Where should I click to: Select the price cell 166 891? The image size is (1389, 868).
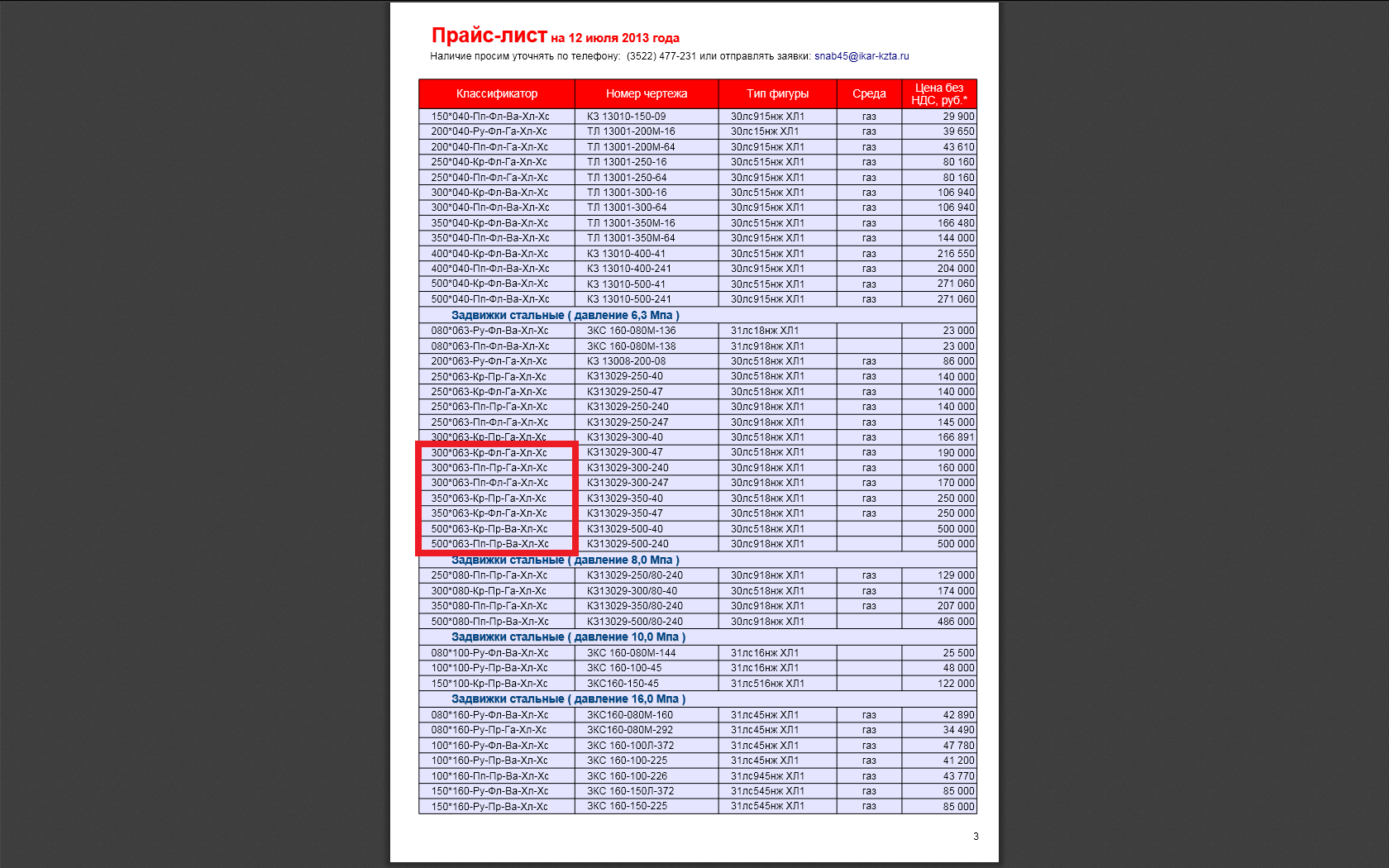(x=956, y=437)
